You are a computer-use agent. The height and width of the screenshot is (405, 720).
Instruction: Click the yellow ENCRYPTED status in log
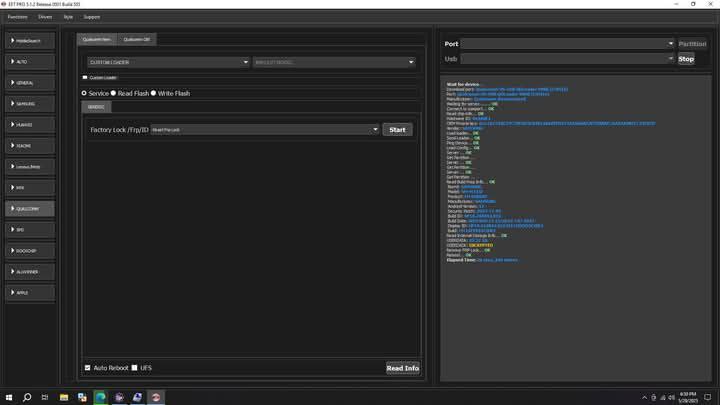pyautogui.click(x=481, y=245)
